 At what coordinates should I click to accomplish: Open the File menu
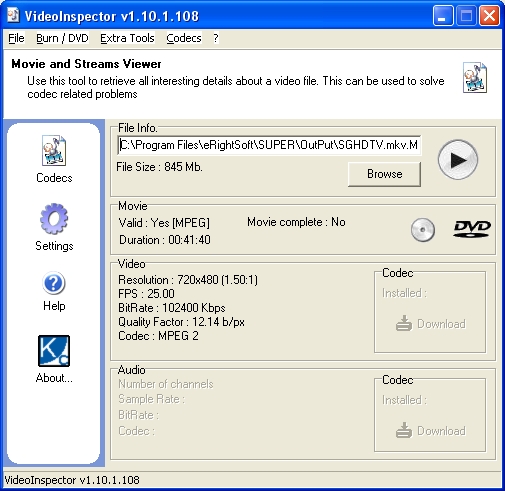click(16, 38)
